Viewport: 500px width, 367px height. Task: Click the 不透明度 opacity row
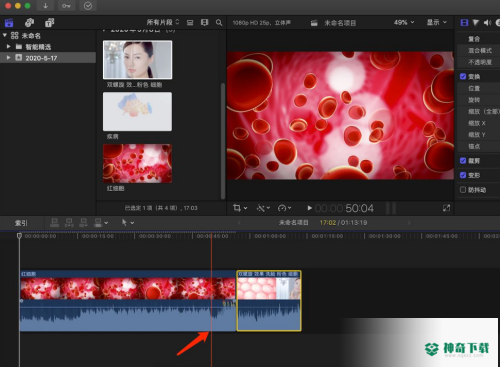[479, 62]
